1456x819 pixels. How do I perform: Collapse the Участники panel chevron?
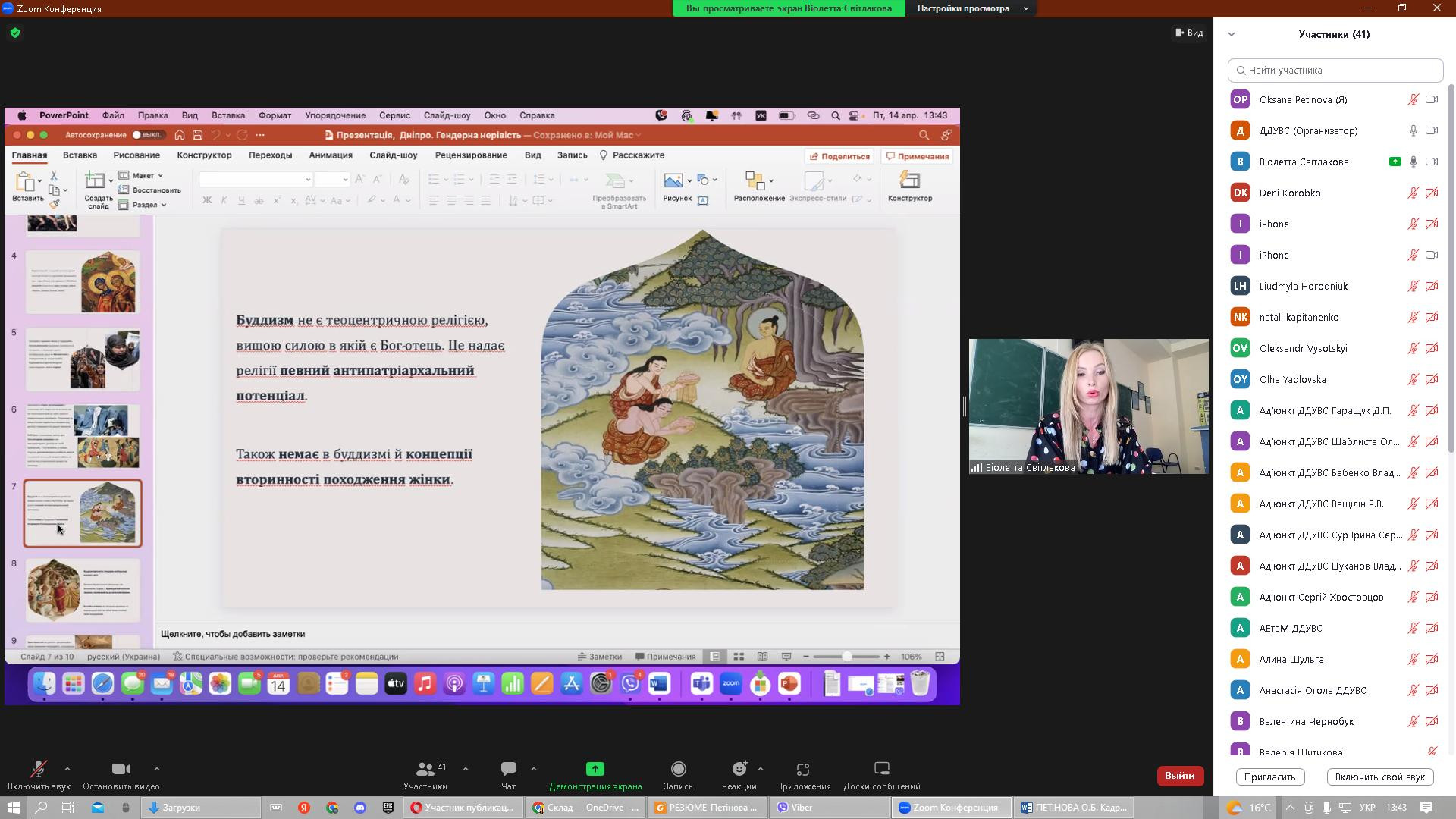(x=1232, y=34)
